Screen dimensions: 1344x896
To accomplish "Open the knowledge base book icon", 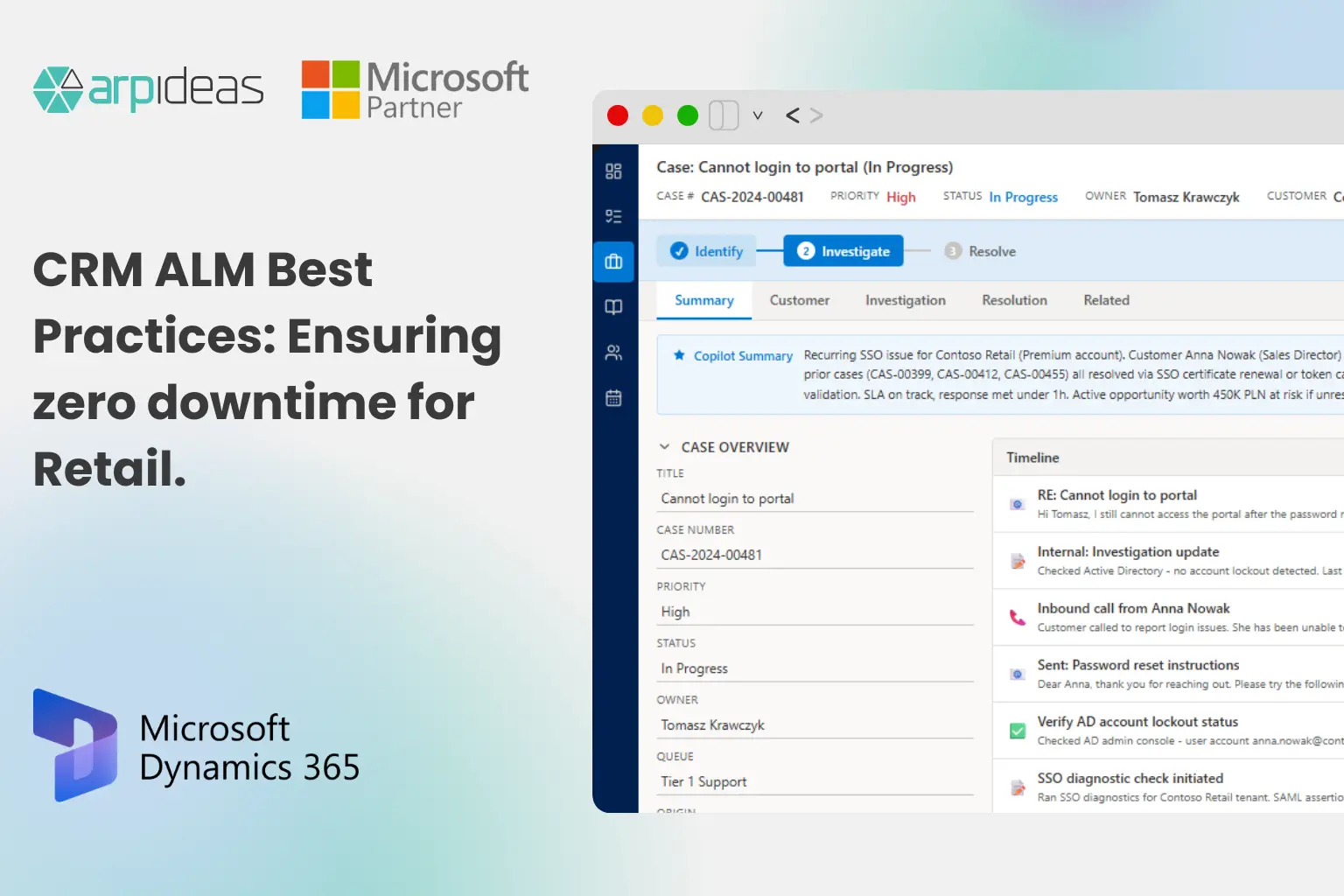I will point(613,306).
